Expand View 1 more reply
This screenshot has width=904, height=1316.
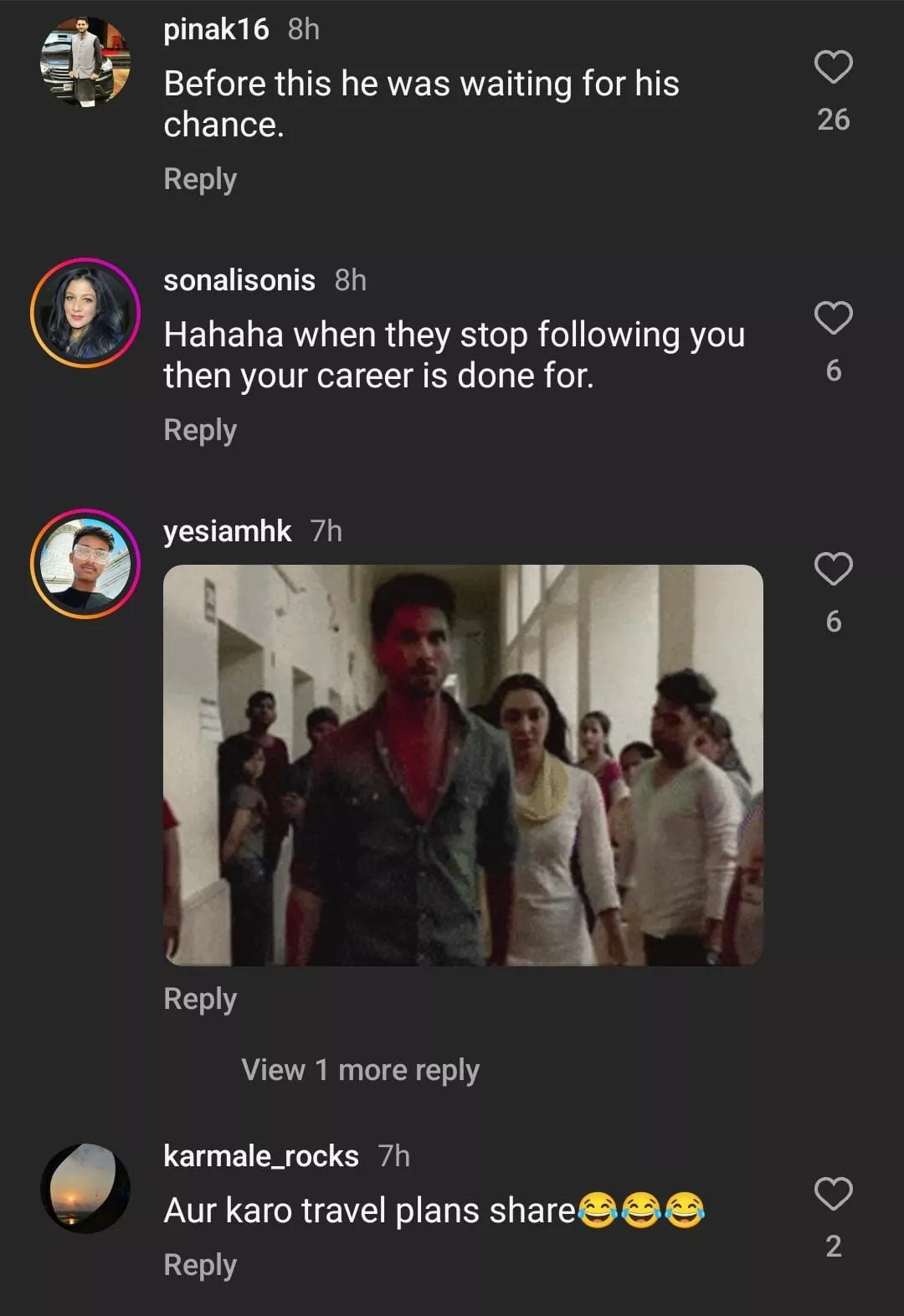[x=360, y=1070]
